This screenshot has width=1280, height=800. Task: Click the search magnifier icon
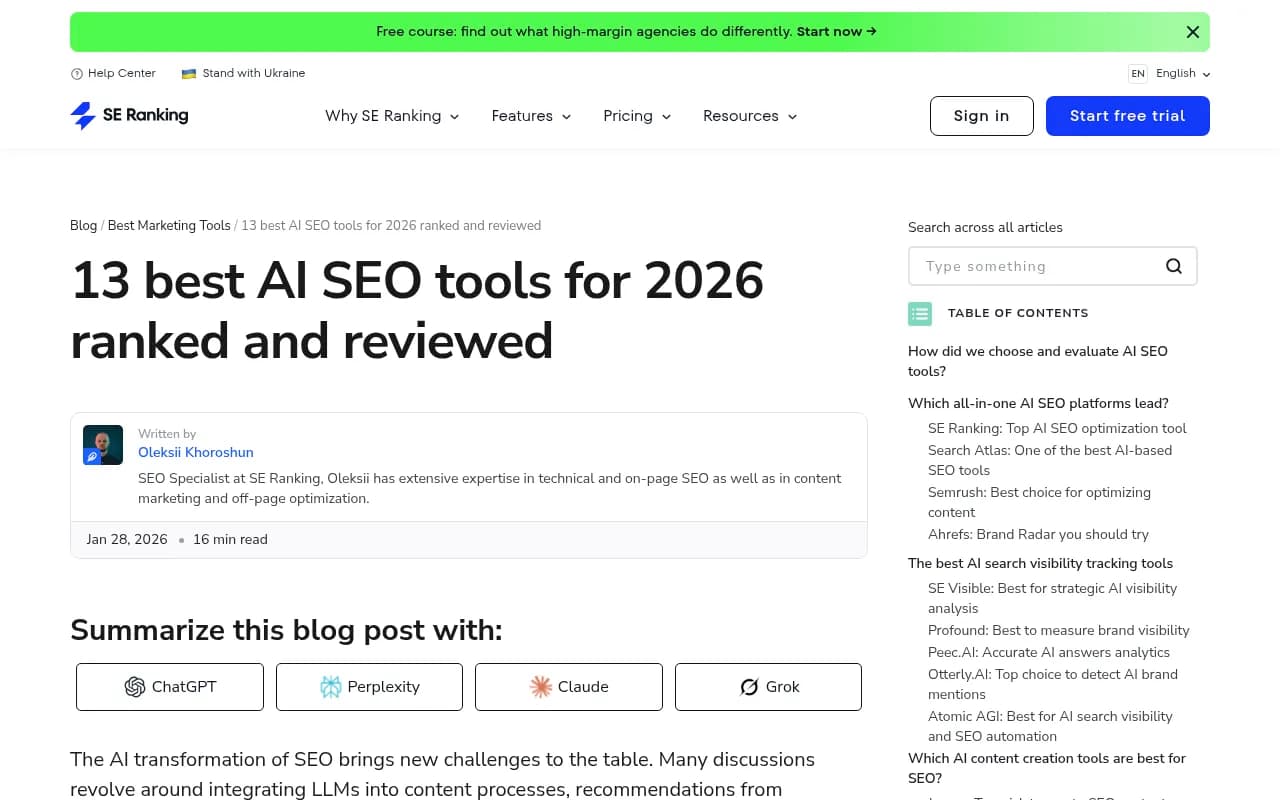[1174, 266]
